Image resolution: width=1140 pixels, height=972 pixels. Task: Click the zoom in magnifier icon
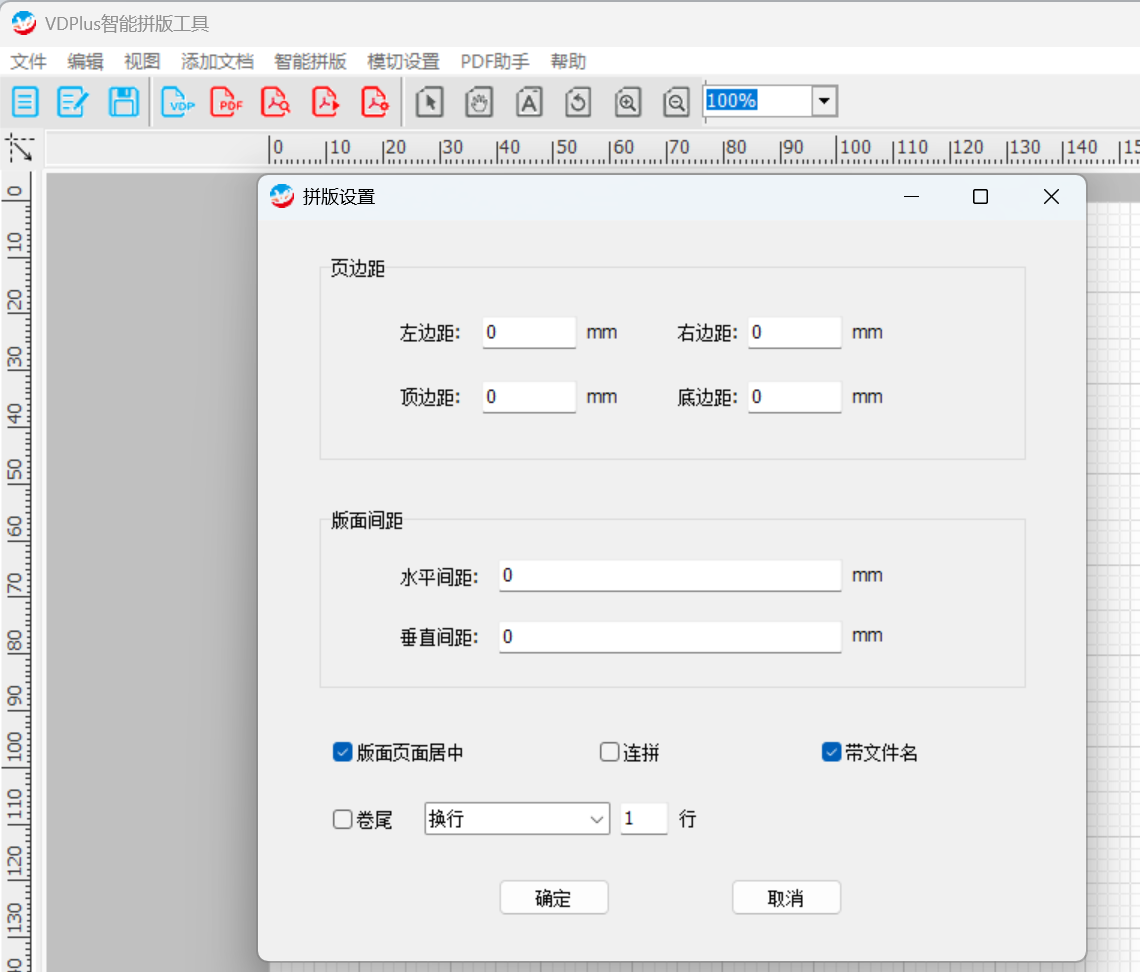tap(627, 102)
